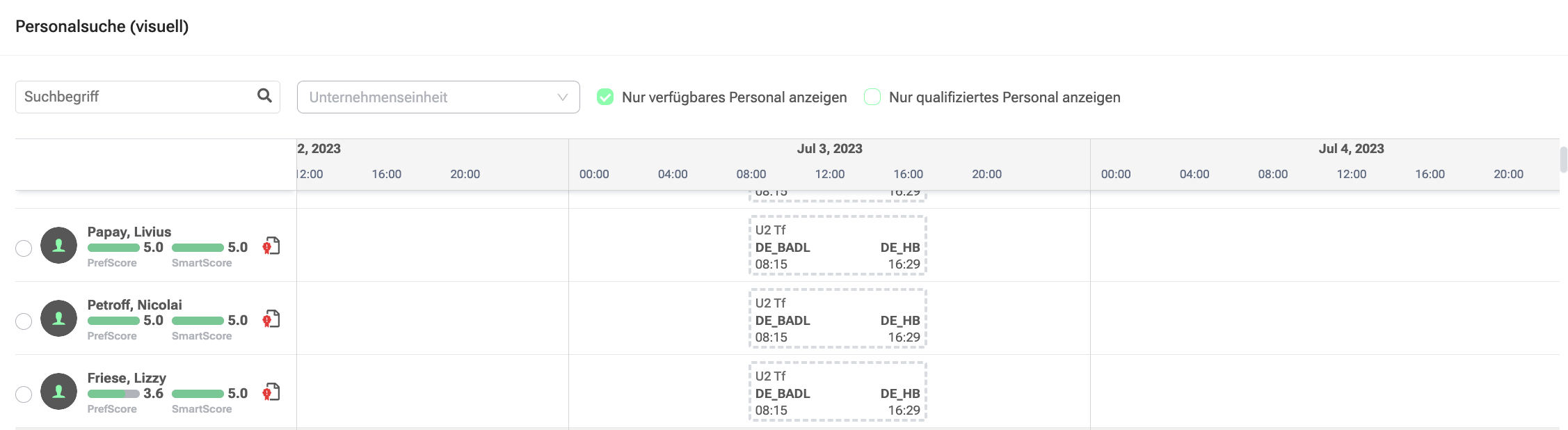This screenshot has height=430, width=1568.
Task: Click Friese, Lizzy avatar icon
Action: point(58,391)
